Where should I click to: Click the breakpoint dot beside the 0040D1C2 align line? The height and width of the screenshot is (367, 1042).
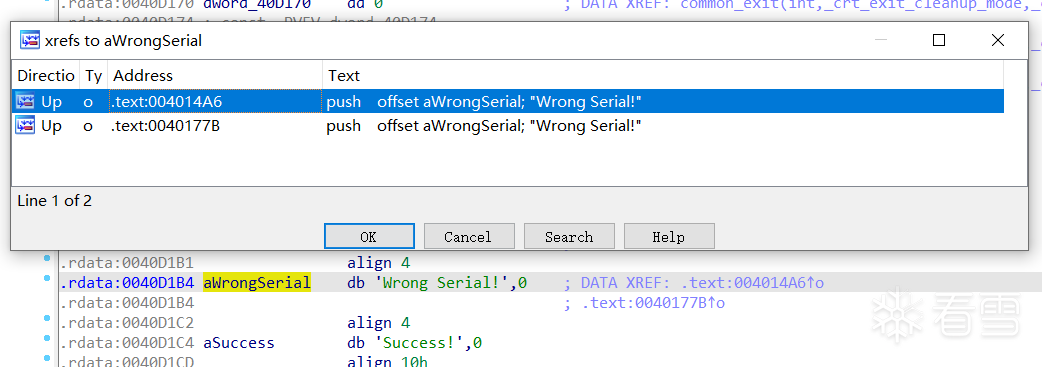click(47, 318)
